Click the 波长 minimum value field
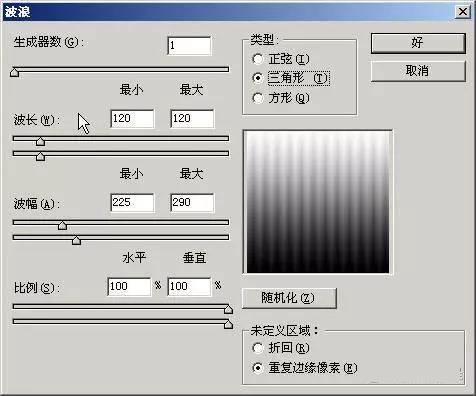476x396 pixels. tap(132, 118)
